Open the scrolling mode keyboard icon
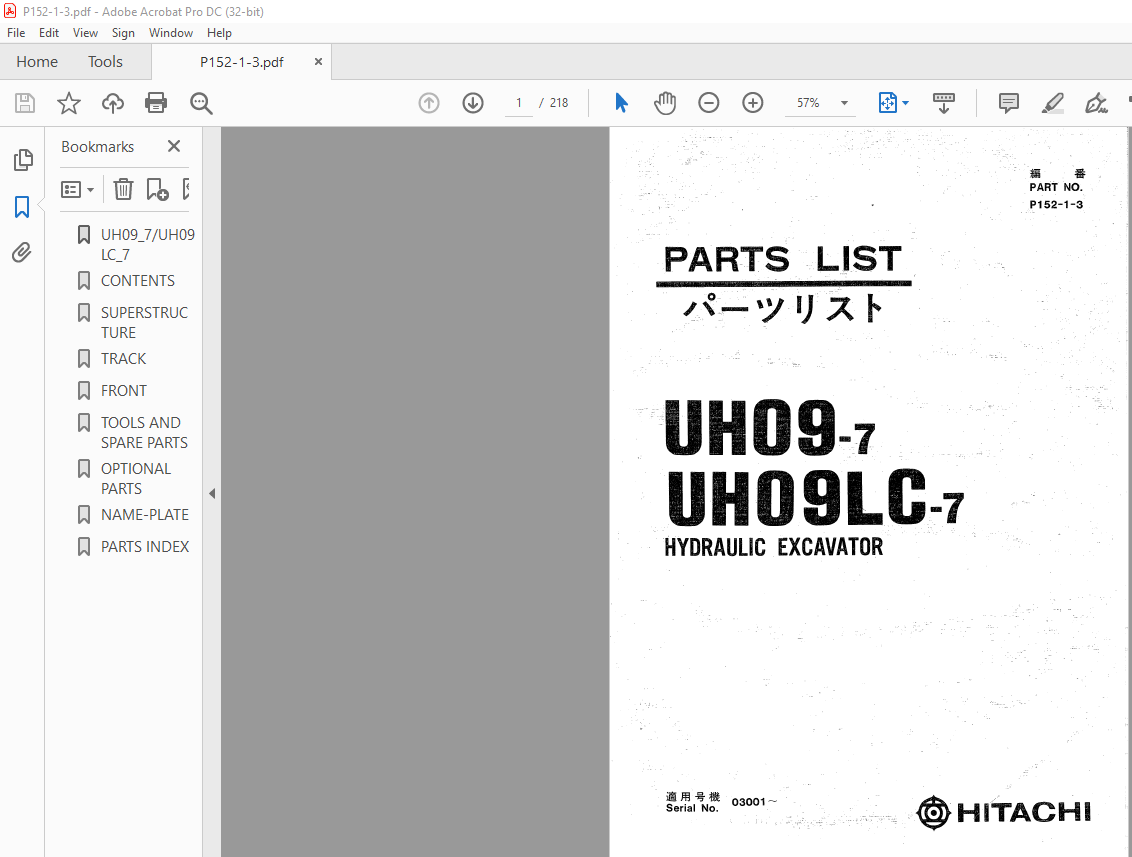 (x=944, y=103)
